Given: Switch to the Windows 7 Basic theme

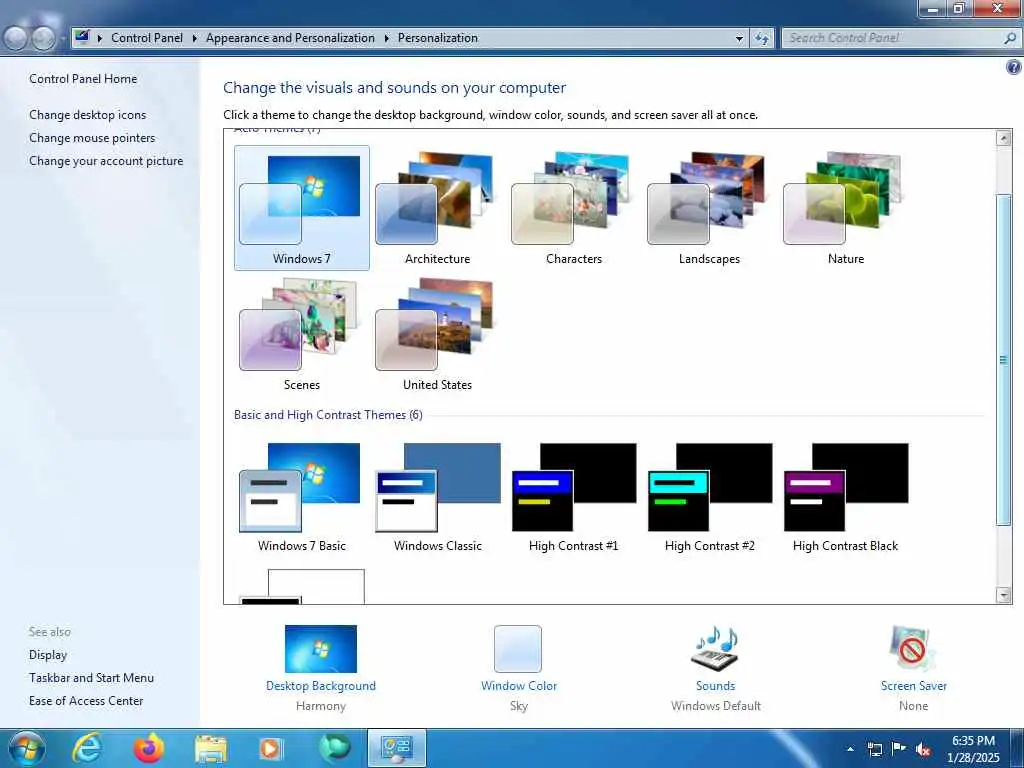Looking at the screenshot, I should [x=301, y=498].
